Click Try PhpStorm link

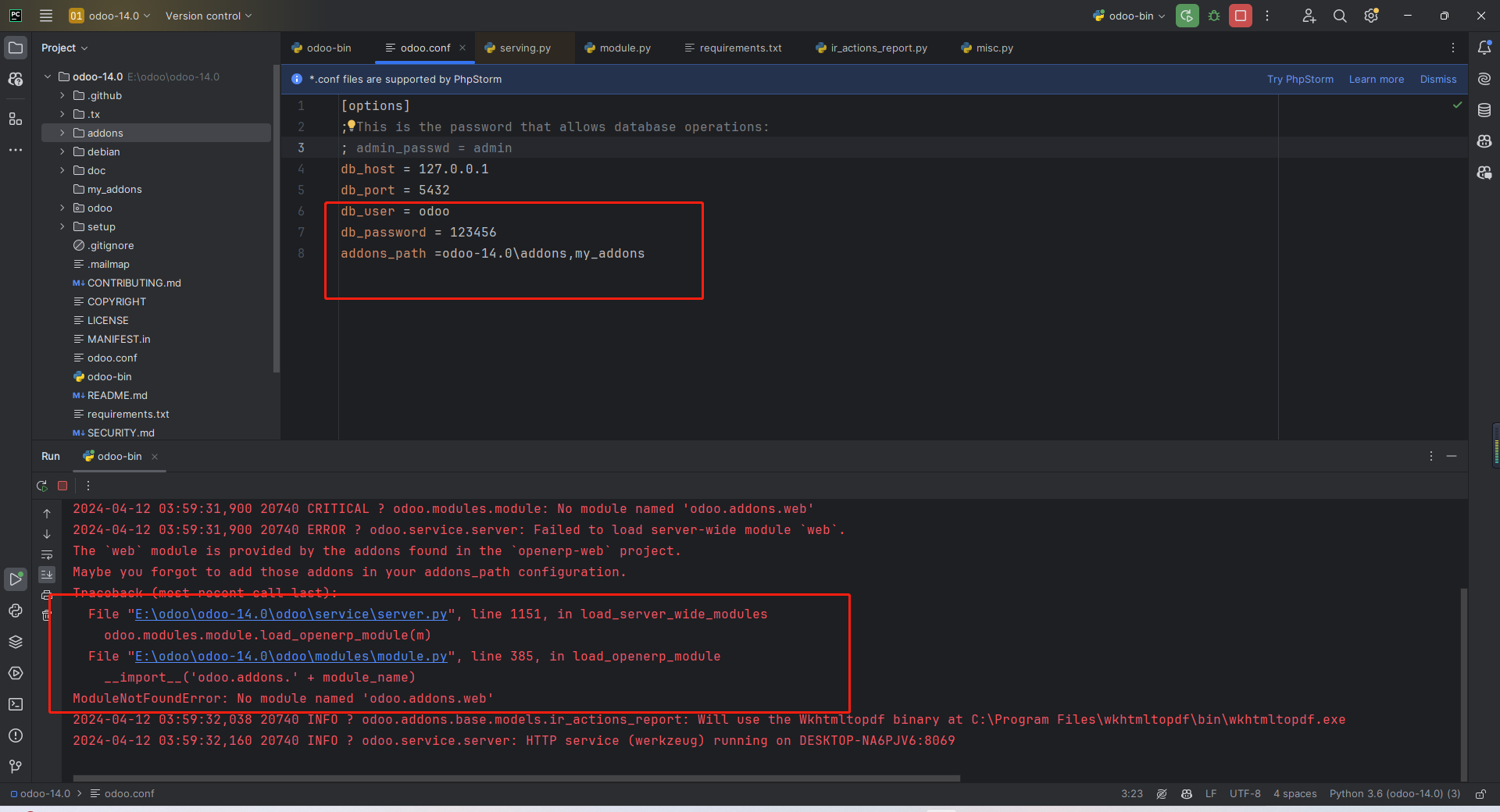tap(1300, 79)
